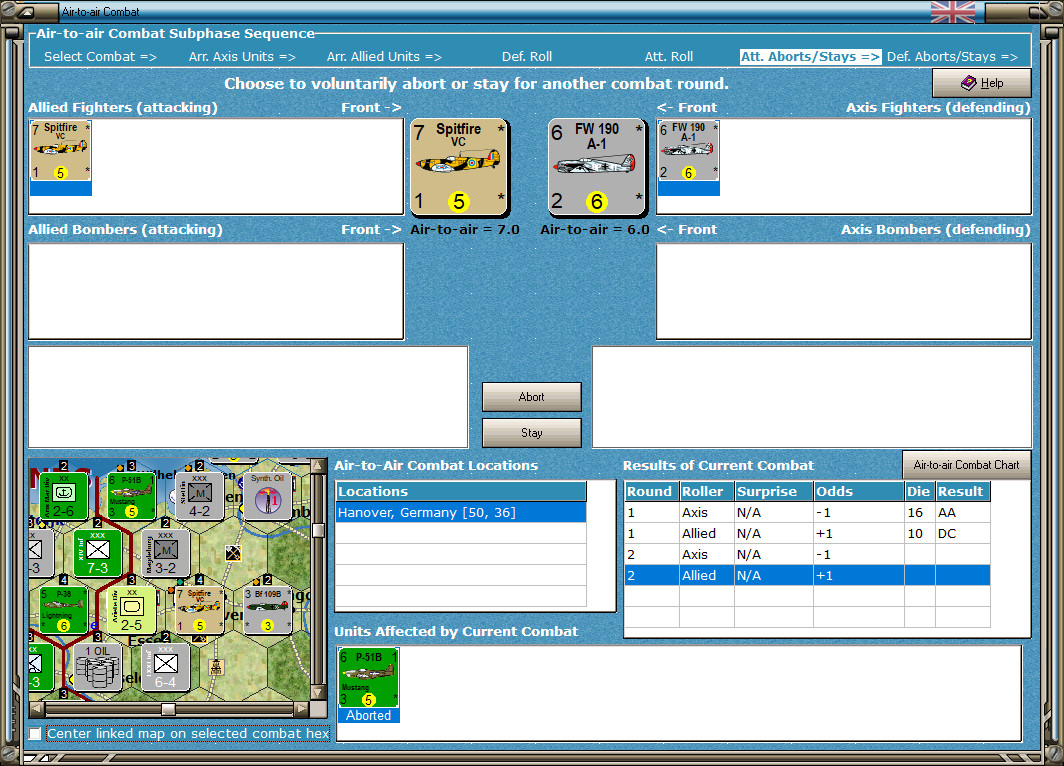This screenshot has height=766, width=1064.
Task: Click the 1 OIL barrels counter on the map
Action: point(97,667)
